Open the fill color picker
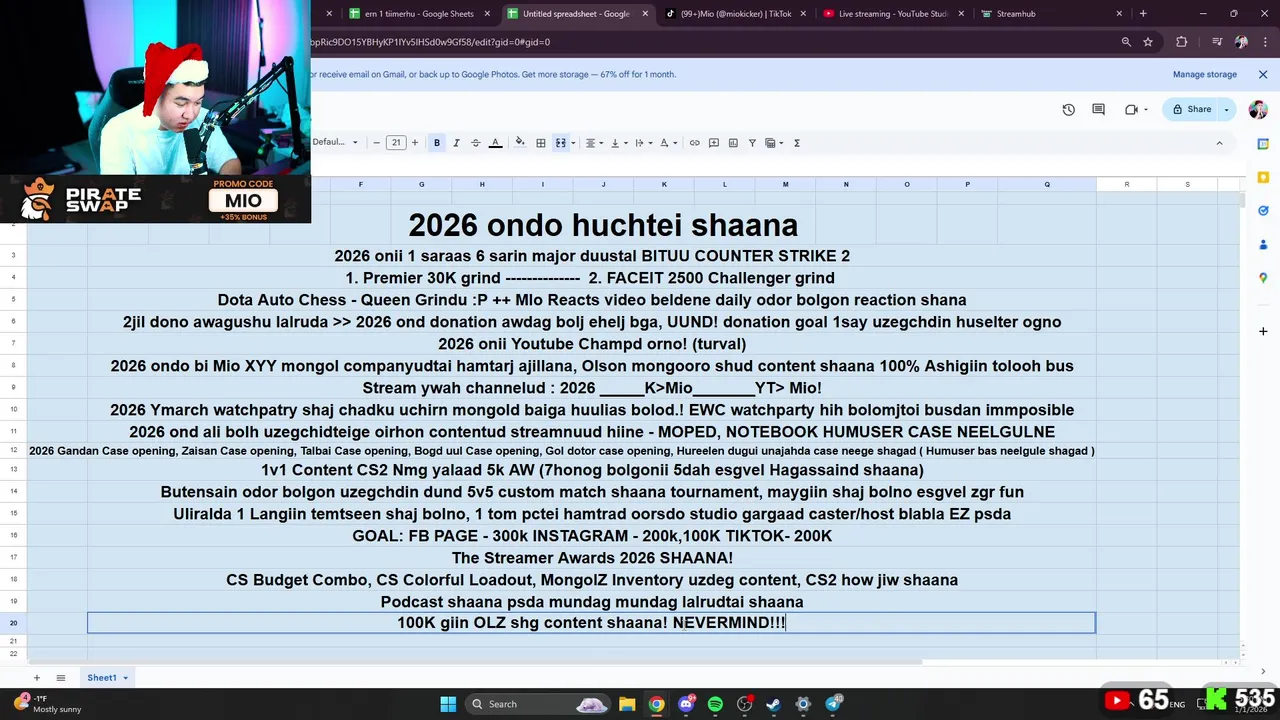Screen dimensions: 1280x720 coord(519,143)
